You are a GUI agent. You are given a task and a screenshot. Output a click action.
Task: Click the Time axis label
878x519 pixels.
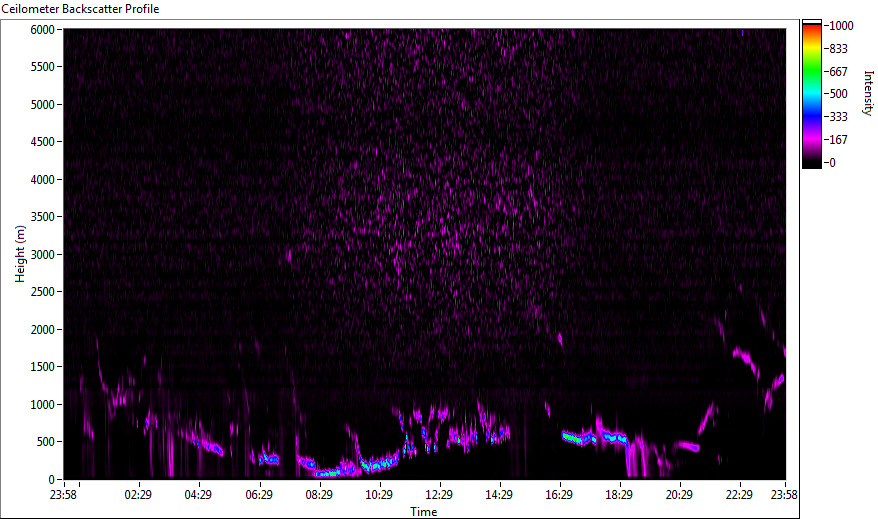423,512
